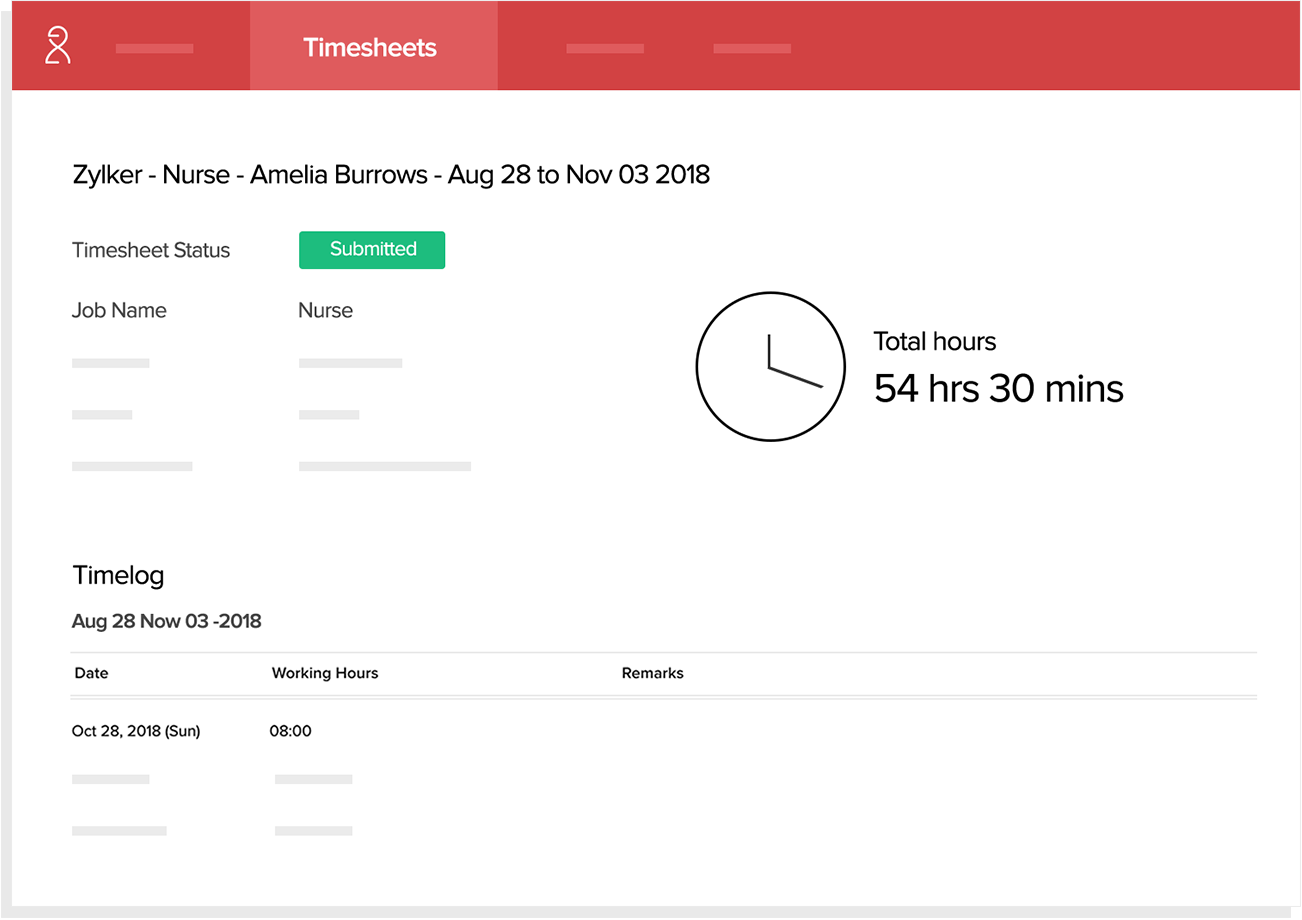This screenshot has height=920, width=1302.
Task: Click the Nurse job name value
Action: tap(325, 310)
